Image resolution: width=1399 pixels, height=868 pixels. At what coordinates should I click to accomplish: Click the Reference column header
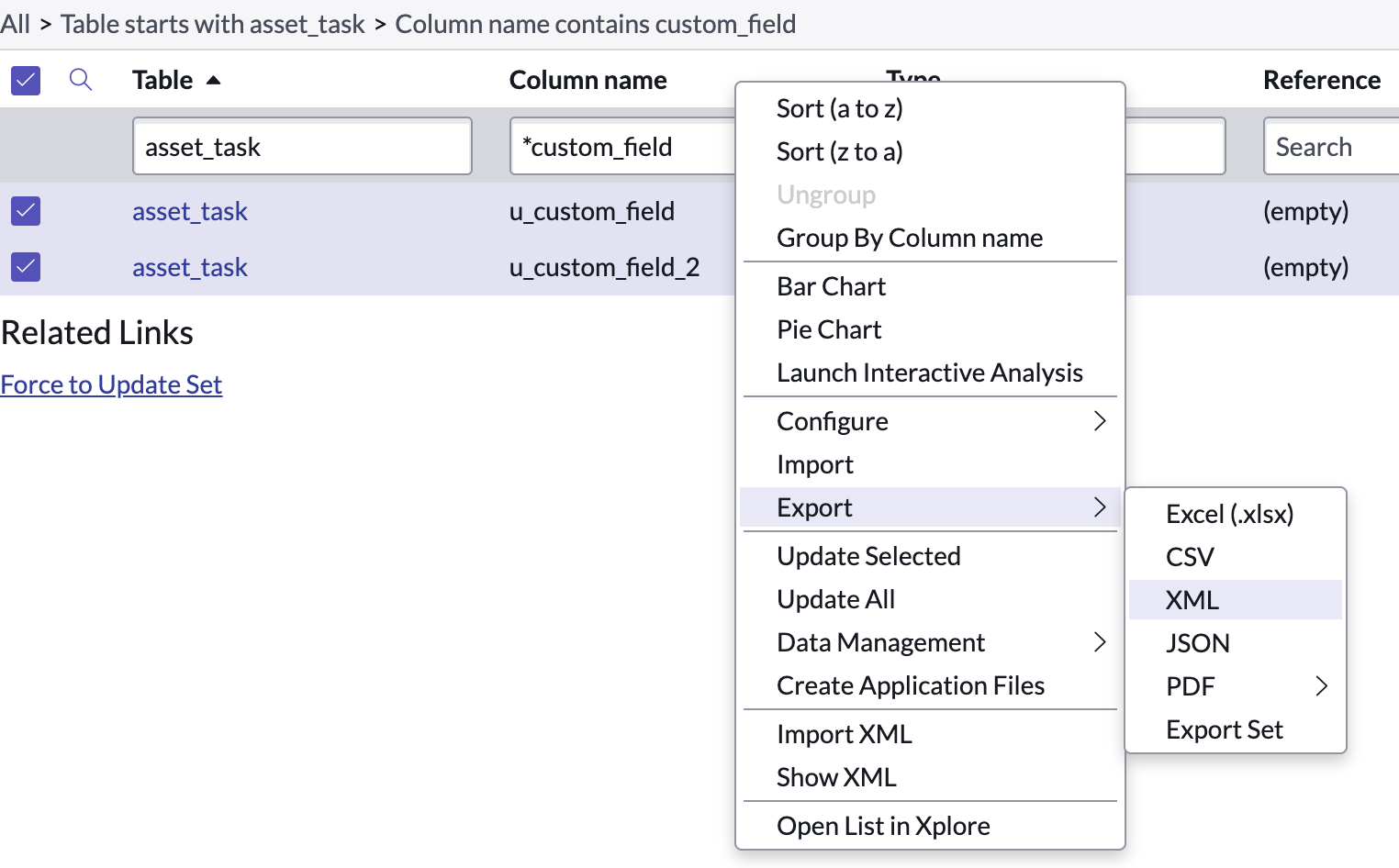[x=1322, y=80]
